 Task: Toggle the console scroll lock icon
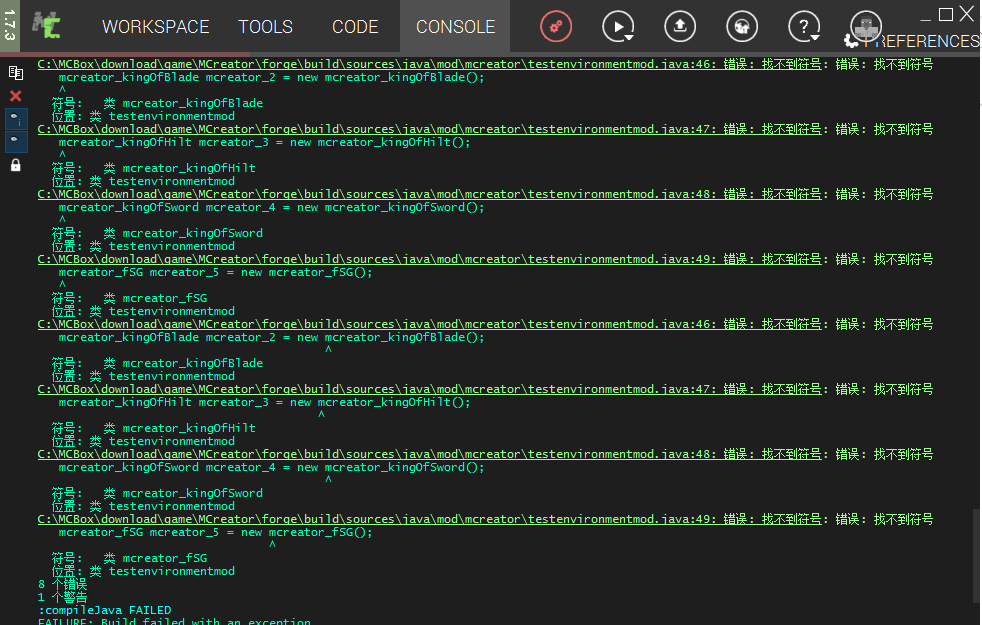[x=16, y=165]
